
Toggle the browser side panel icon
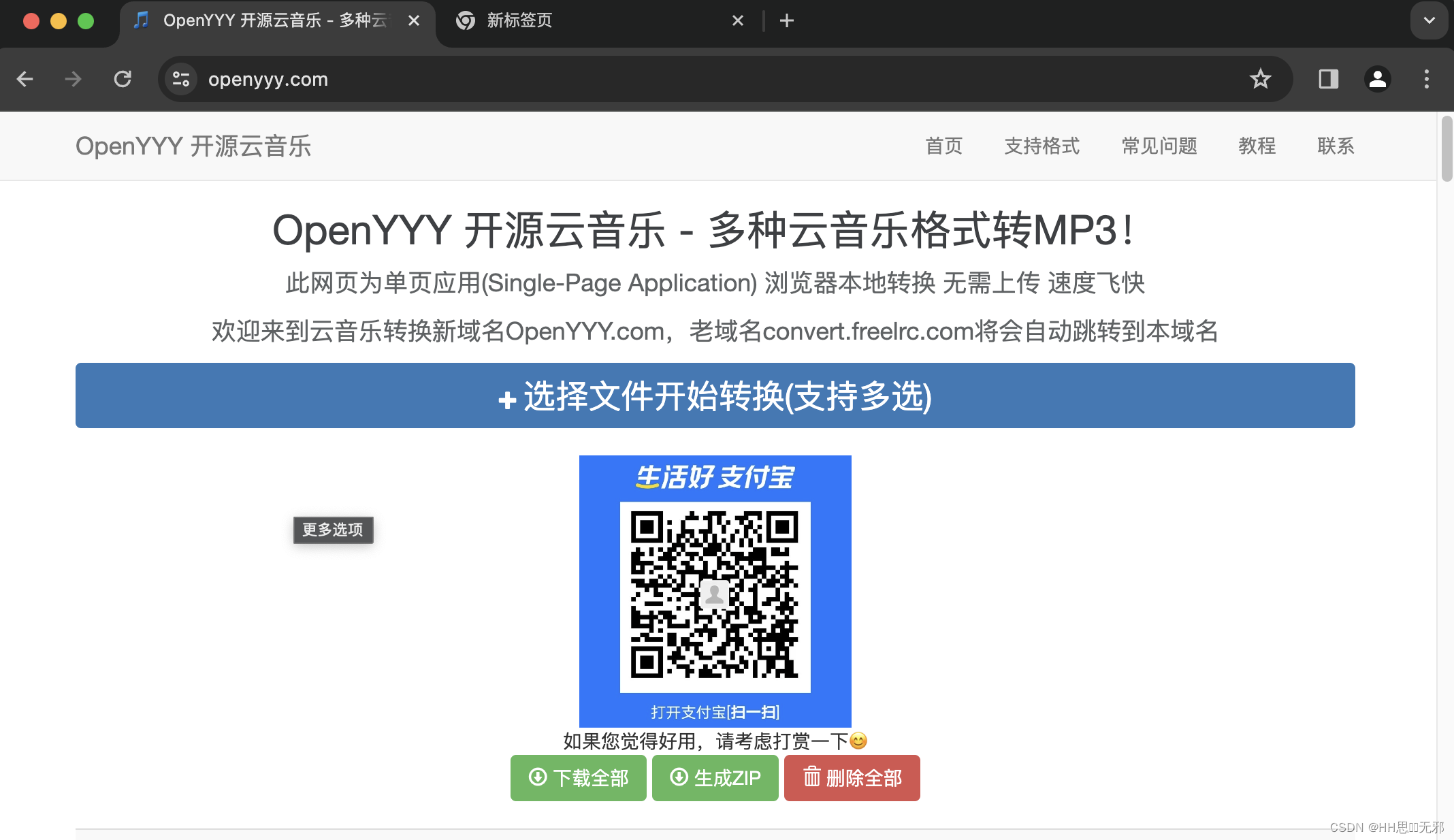(x=1328, y=79)
